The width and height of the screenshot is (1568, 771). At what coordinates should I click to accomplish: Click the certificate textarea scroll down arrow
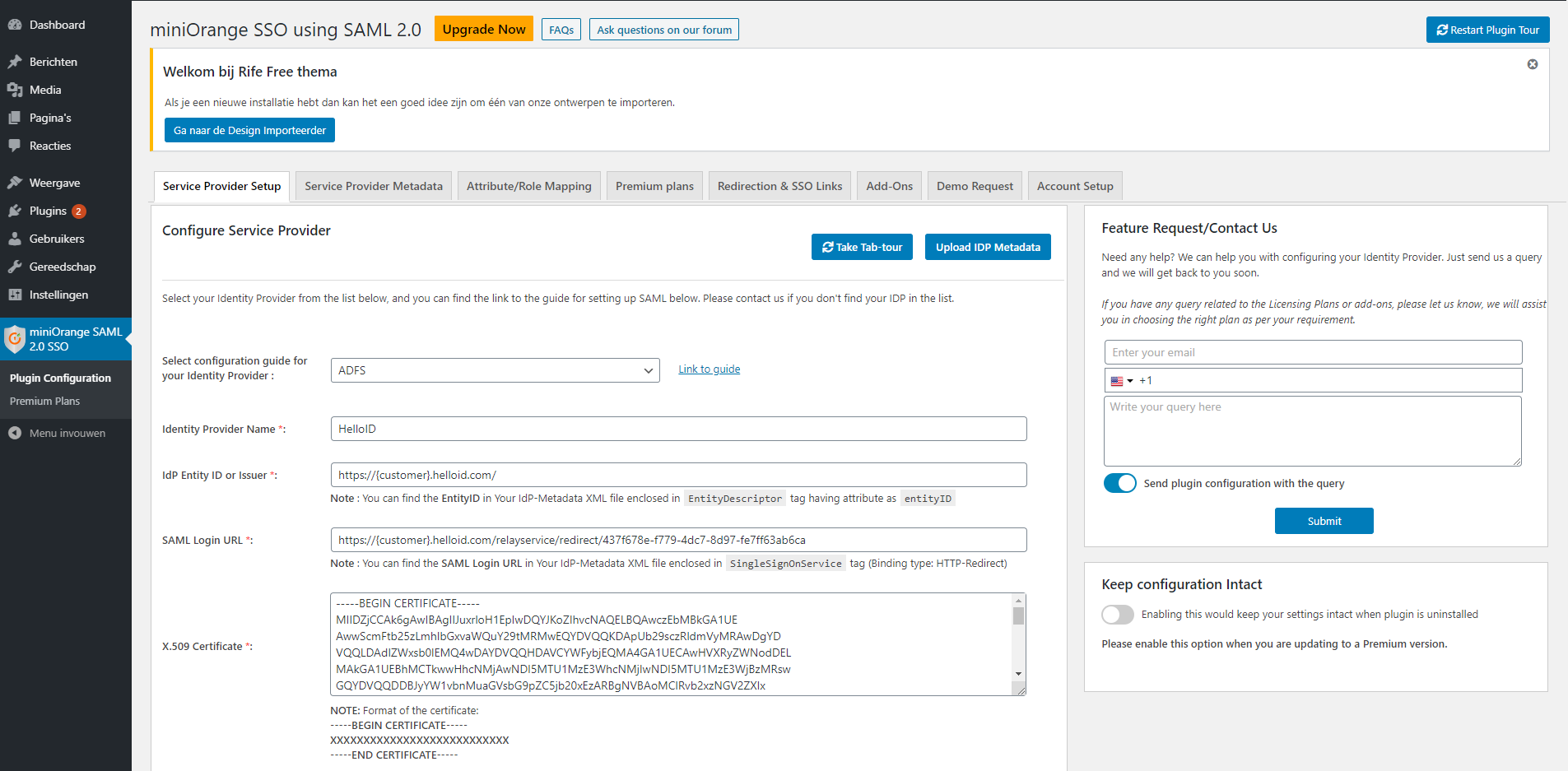(1019, 674)
